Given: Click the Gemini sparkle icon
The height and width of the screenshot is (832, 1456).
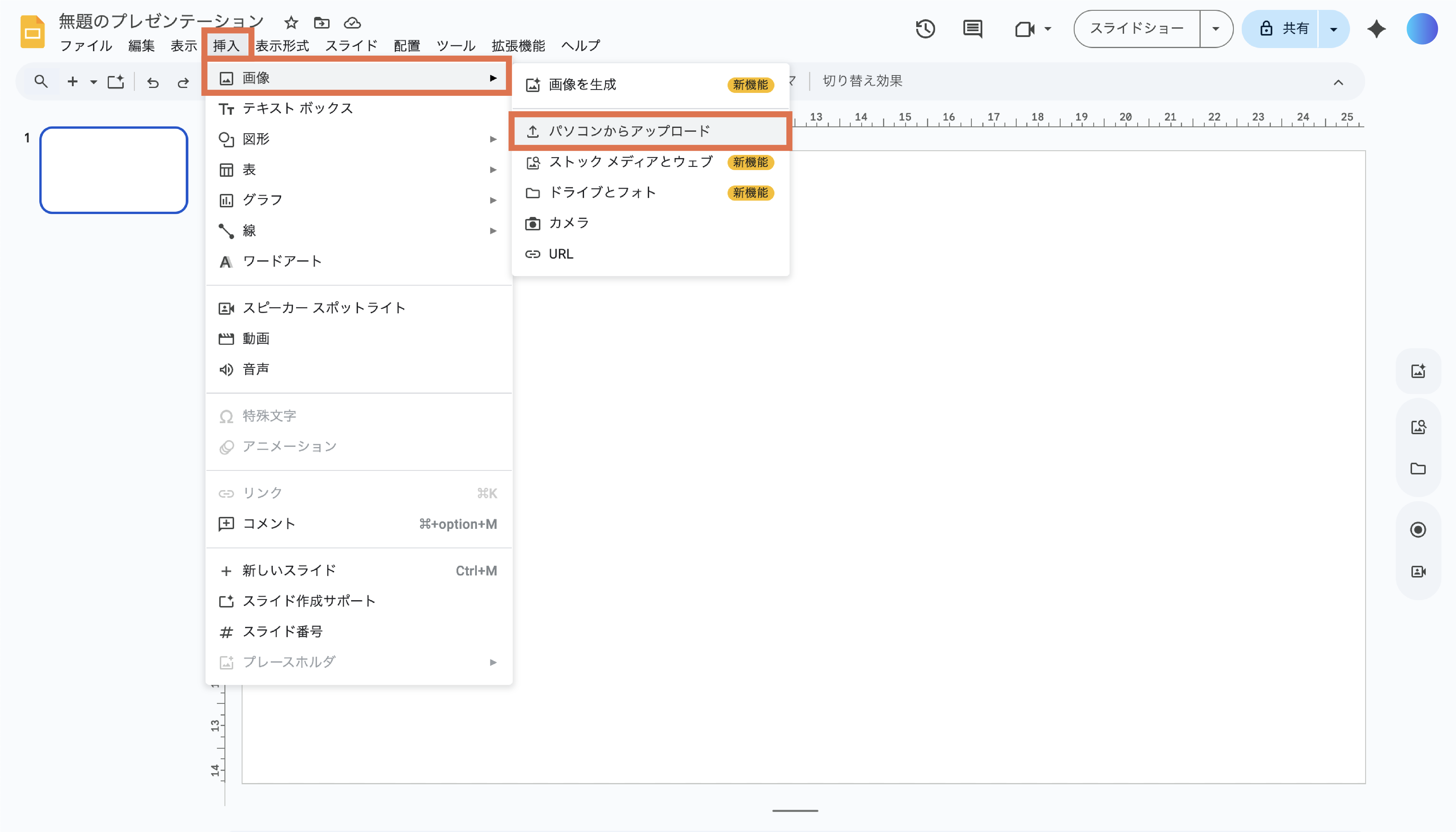Looking at the screenshot, I should point(1376,29).
